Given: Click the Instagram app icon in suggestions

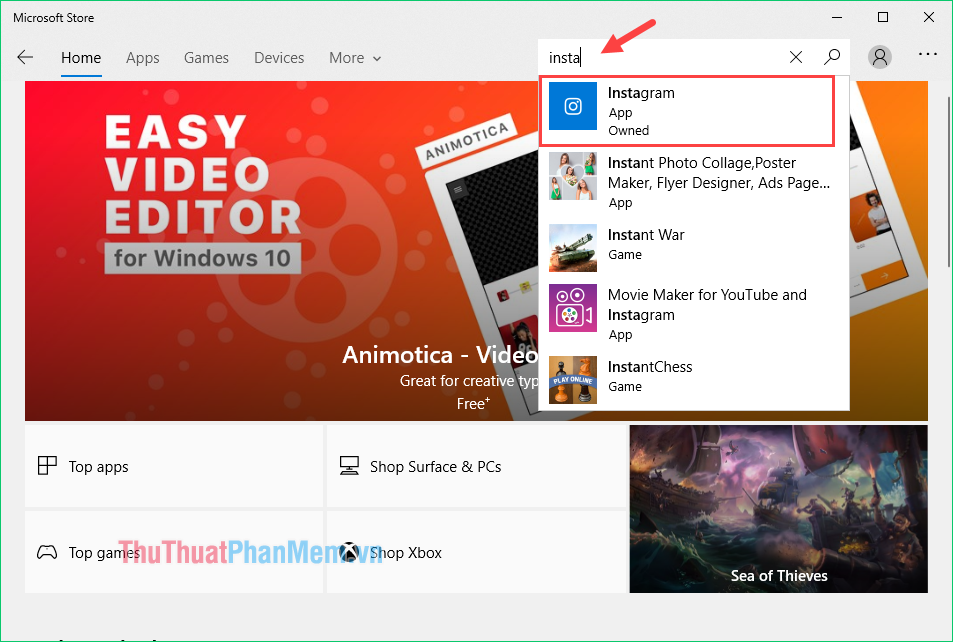Looking at the screenshot, I should [573, 107].
